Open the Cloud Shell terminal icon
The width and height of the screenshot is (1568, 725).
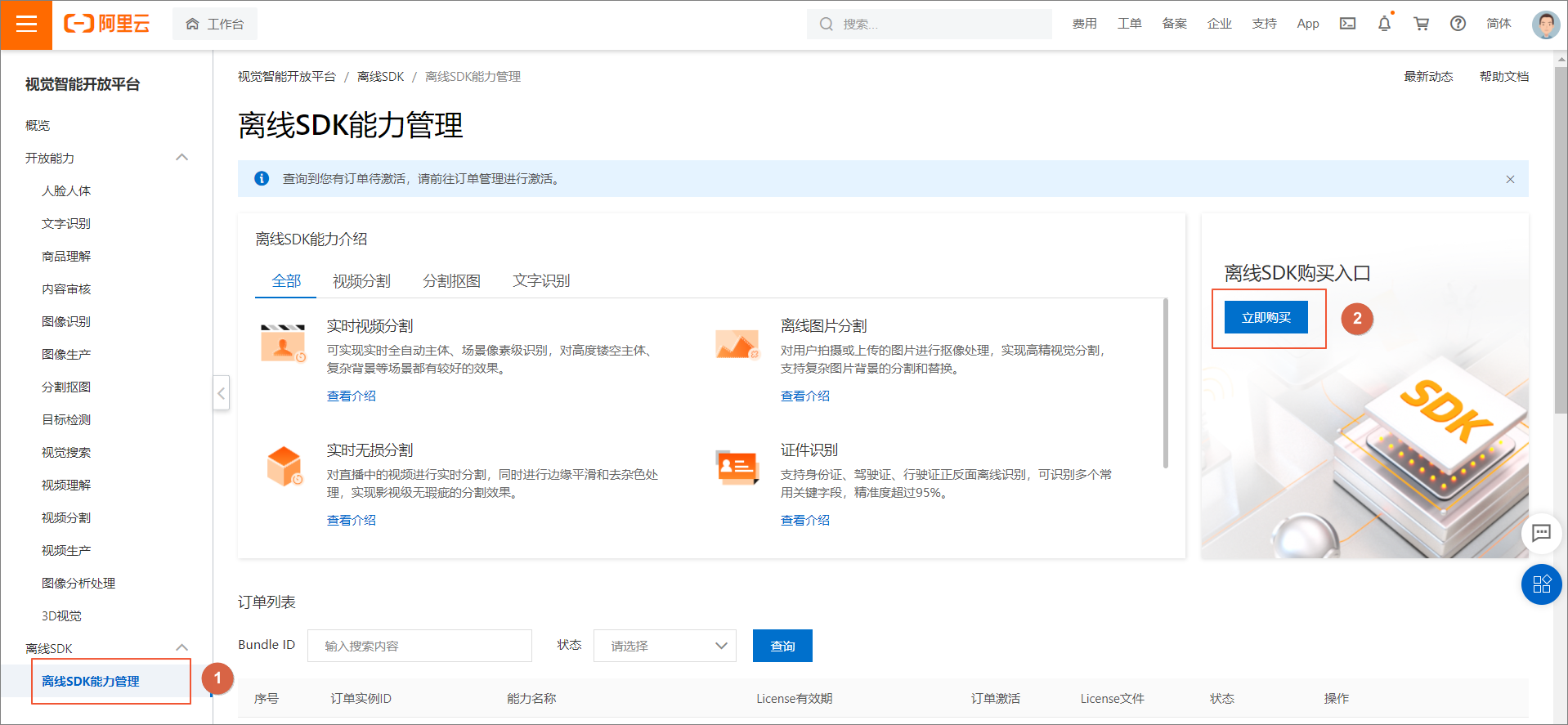tap(1347, 24)
